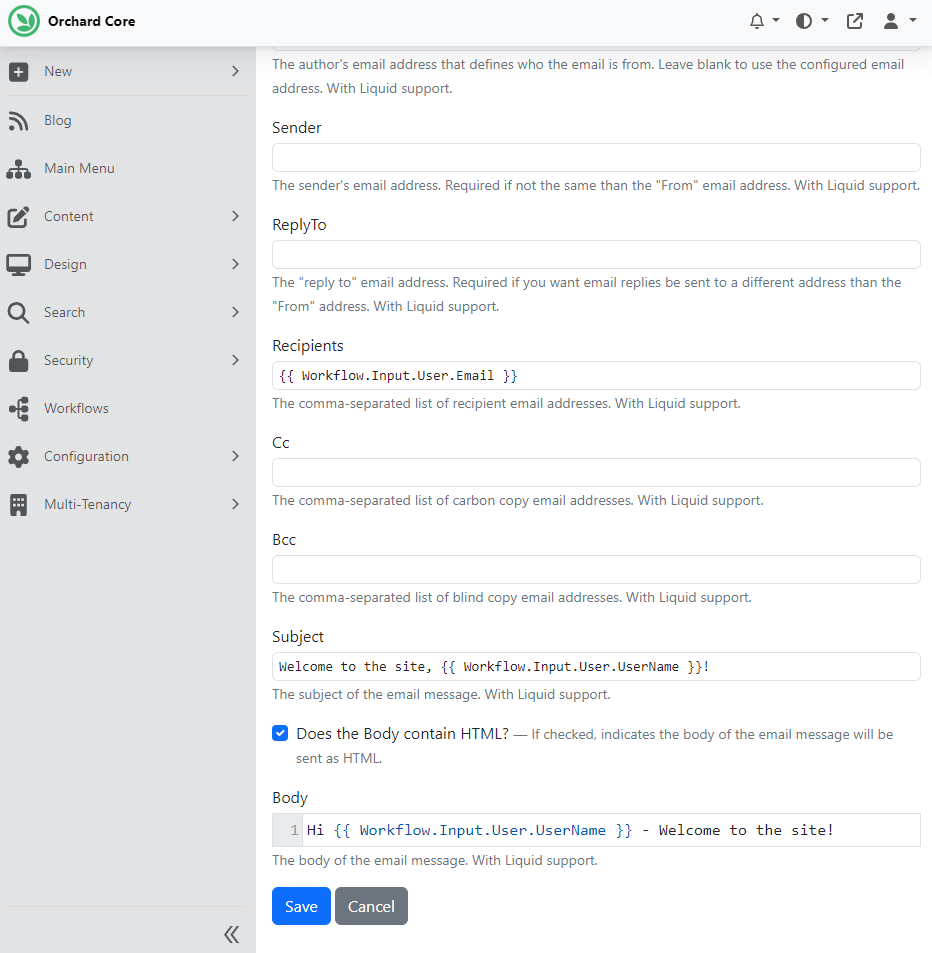Click the Security lock icon

point(18,360)
